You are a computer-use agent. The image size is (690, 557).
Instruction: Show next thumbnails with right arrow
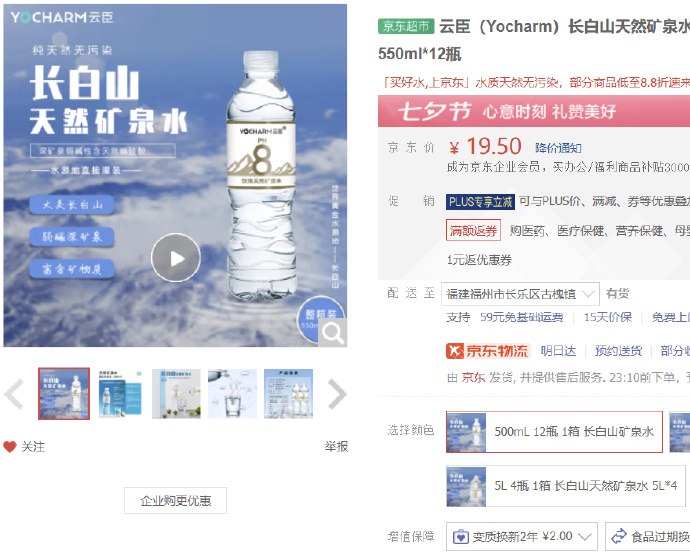pyautogui.click(x=337, y=394)
